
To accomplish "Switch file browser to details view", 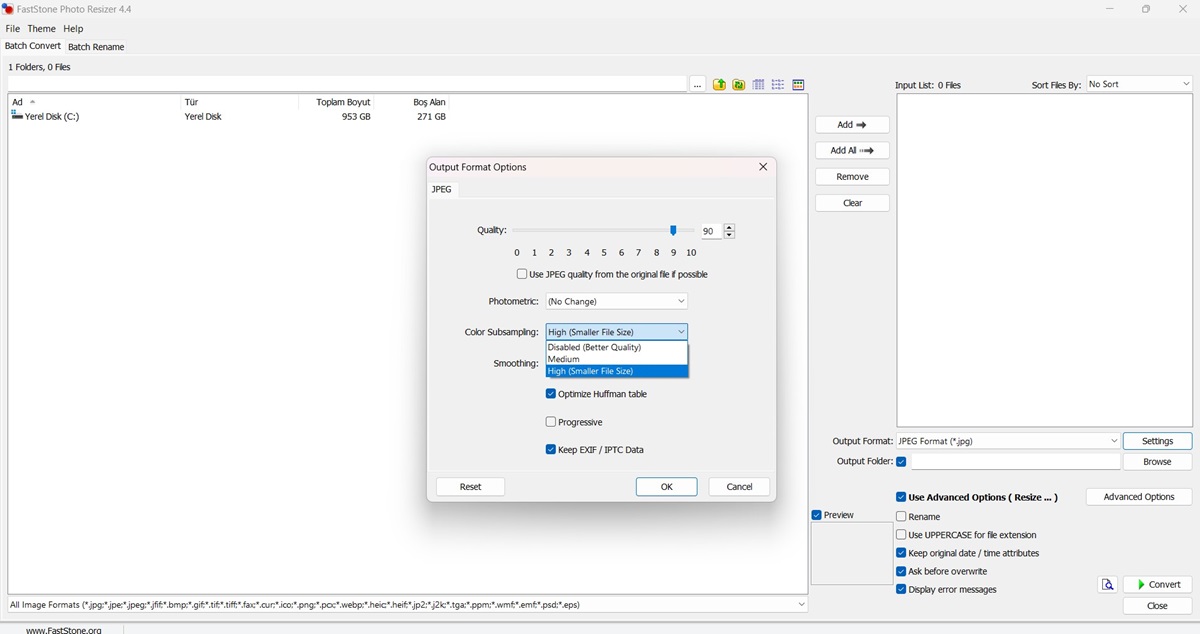I will tap(759, 85).
